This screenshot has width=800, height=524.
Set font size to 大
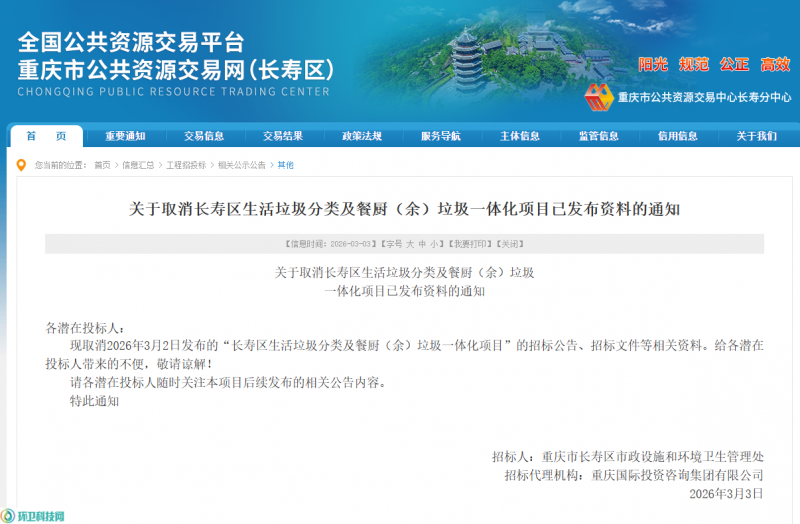[x=409, y=244]
